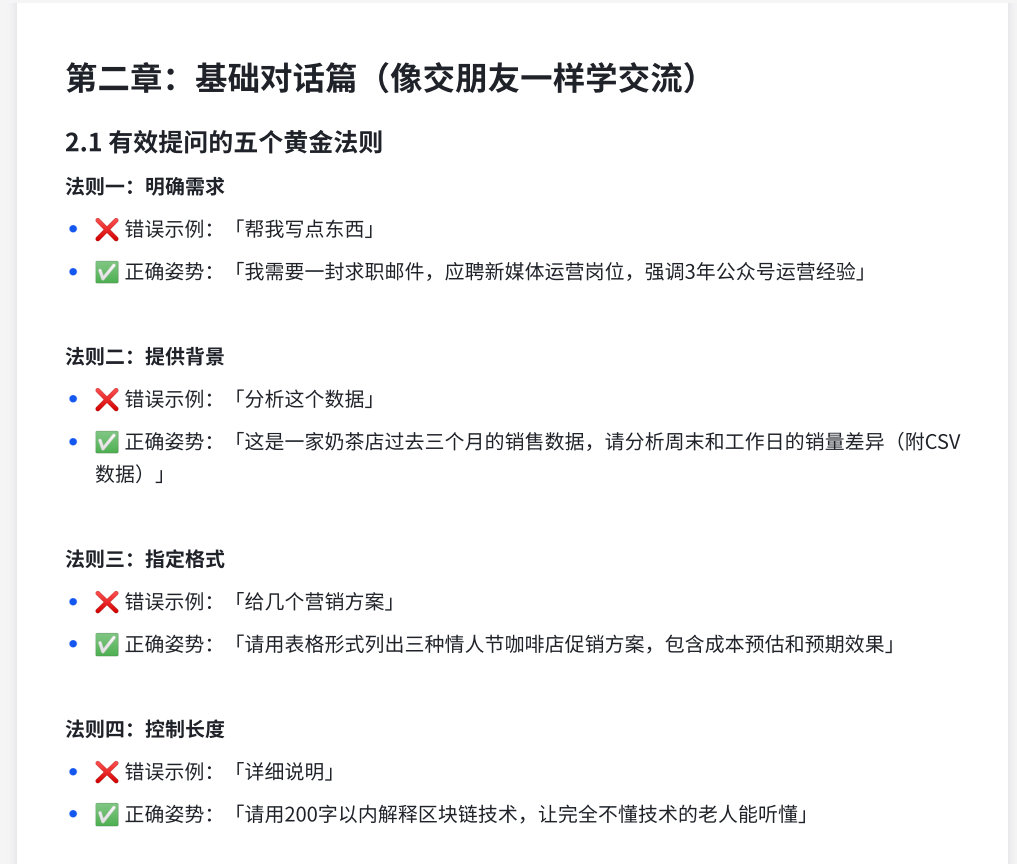Viewport: 1017px width, 864px height.
Task: Click the chapter title 第二章：基础对话篇
Action: [381, 79]
